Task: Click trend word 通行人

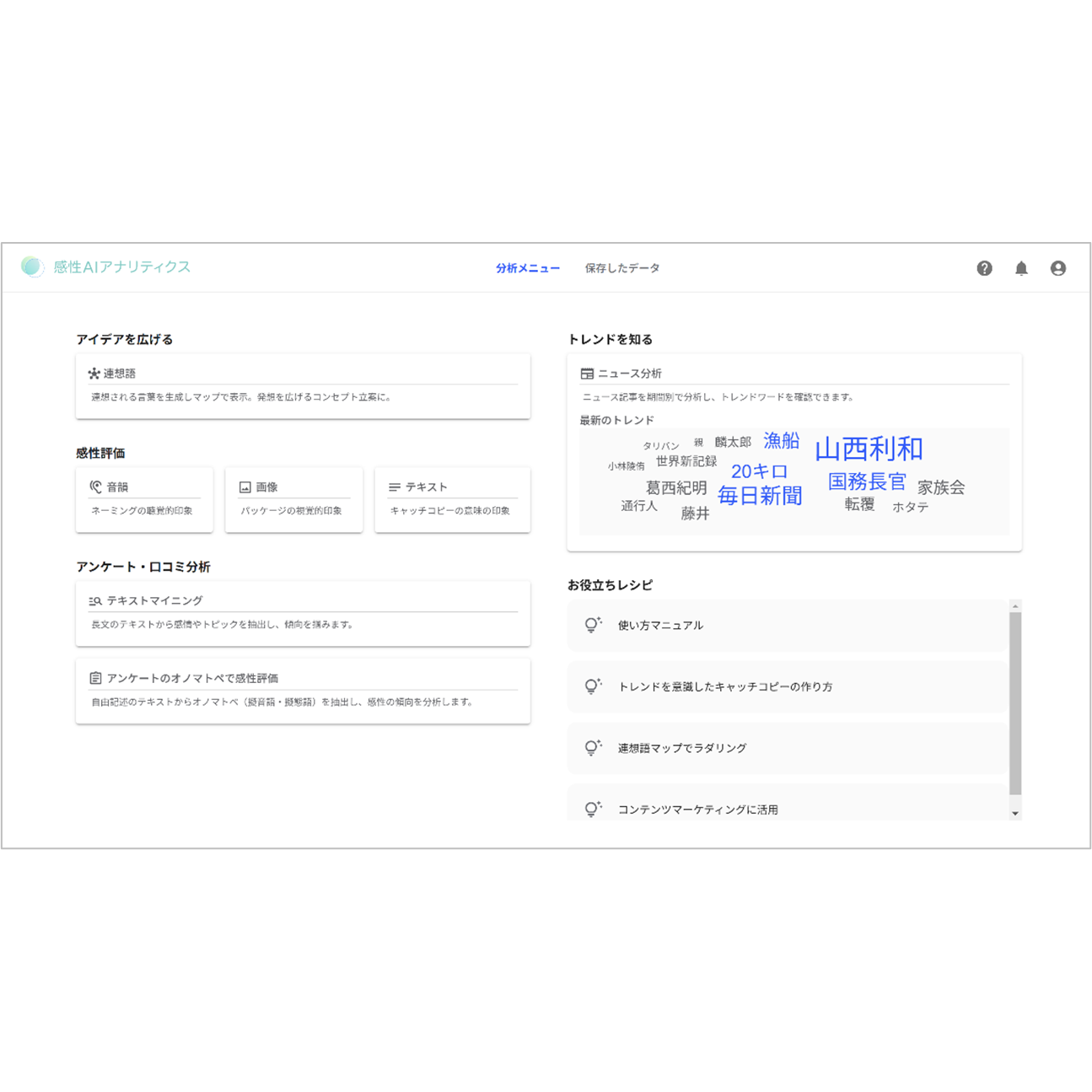Action: click(x=639, y=506)
